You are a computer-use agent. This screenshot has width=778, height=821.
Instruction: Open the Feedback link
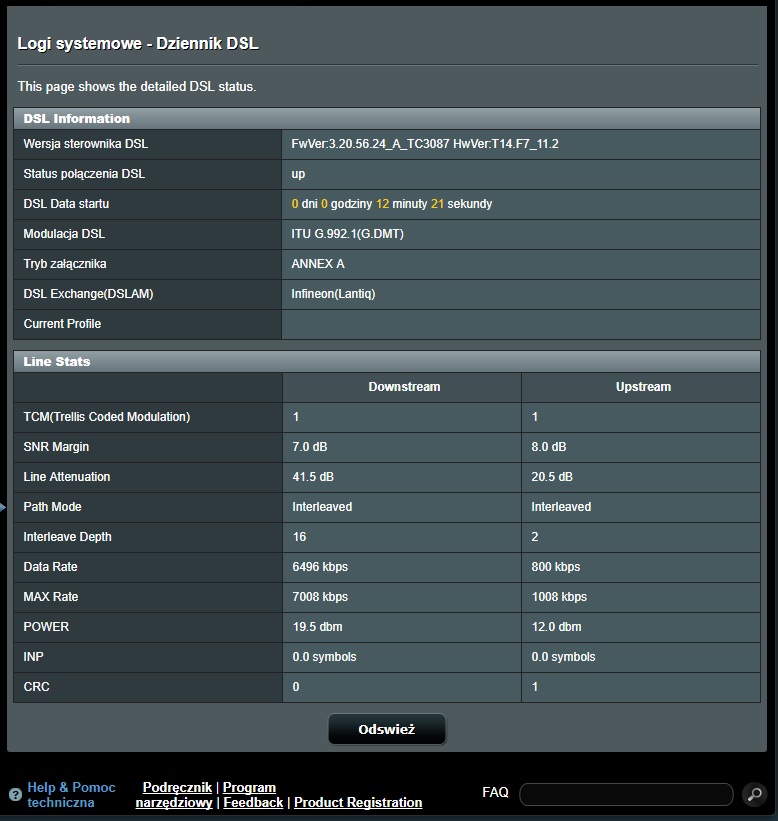tap(253, 802)
